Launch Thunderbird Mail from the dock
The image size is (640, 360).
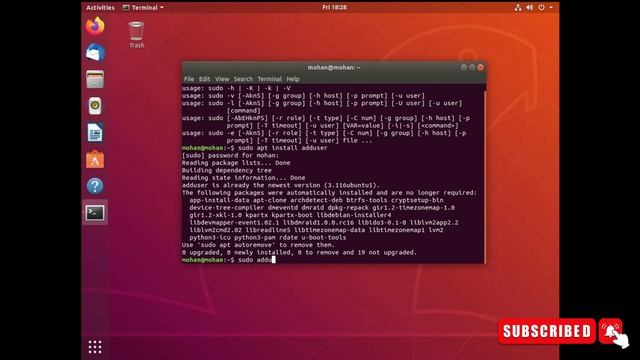(95, 53)
